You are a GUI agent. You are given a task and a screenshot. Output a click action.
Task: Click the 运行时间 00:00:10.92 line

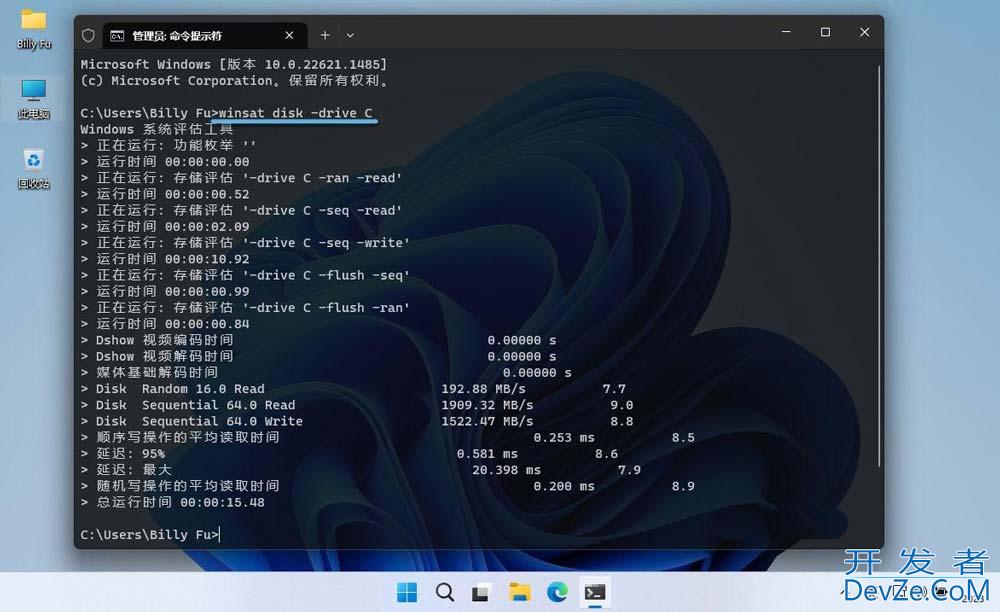point(165,259)
